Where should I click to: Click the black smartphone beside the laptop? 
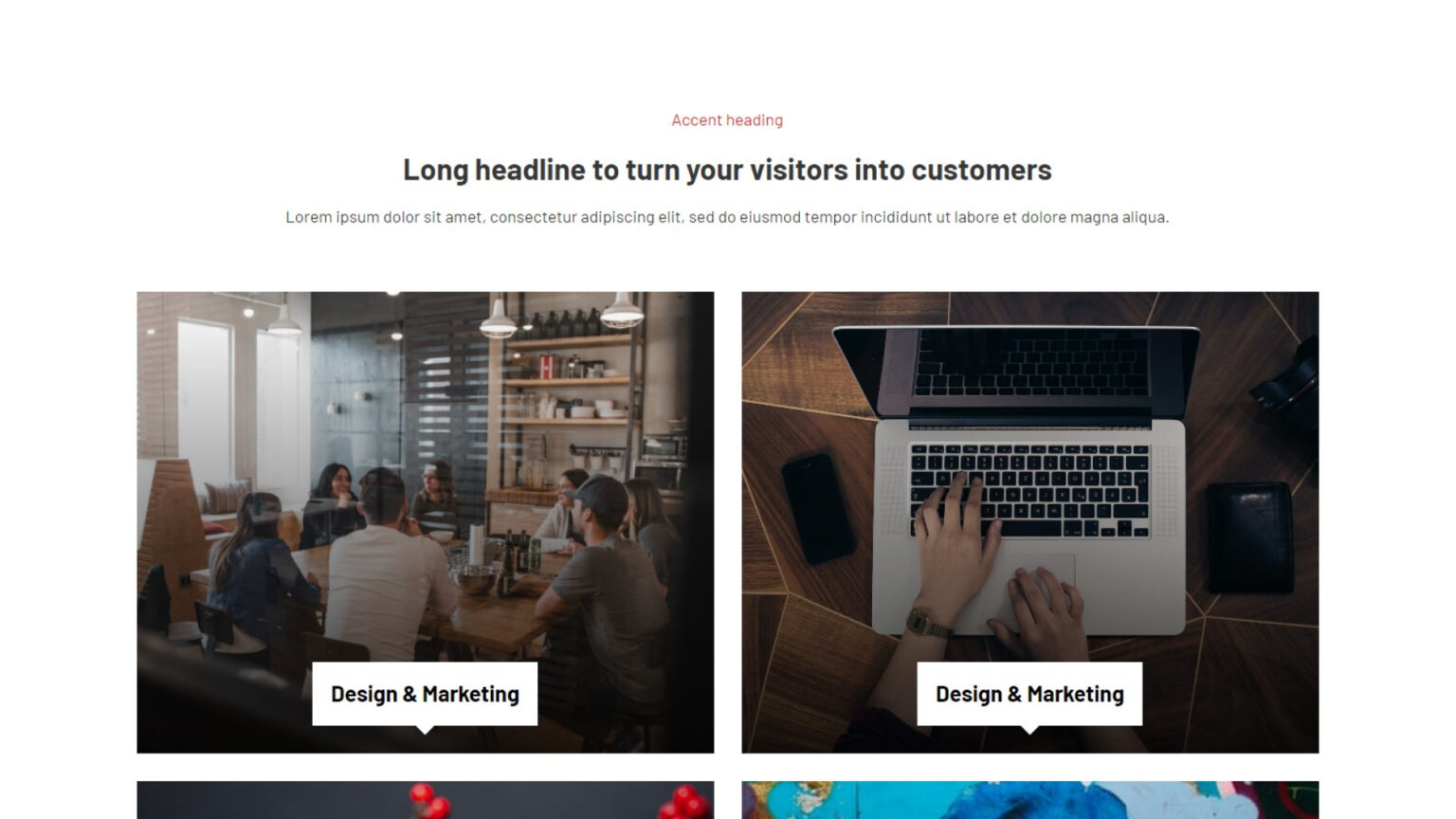pyautogui.click(x=818, y=509)
